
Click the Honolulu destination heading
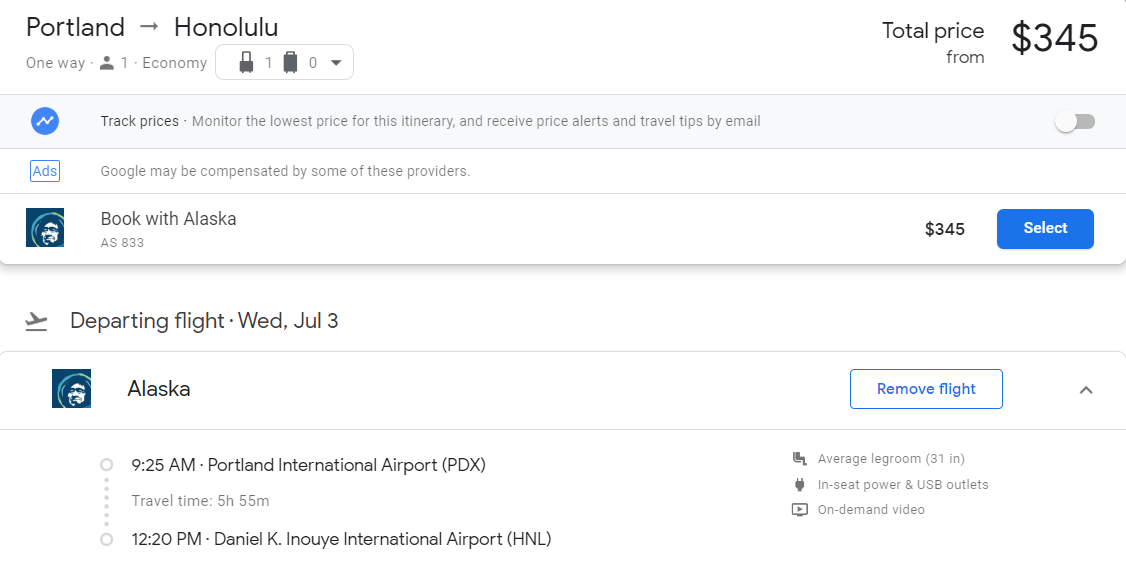225,27
